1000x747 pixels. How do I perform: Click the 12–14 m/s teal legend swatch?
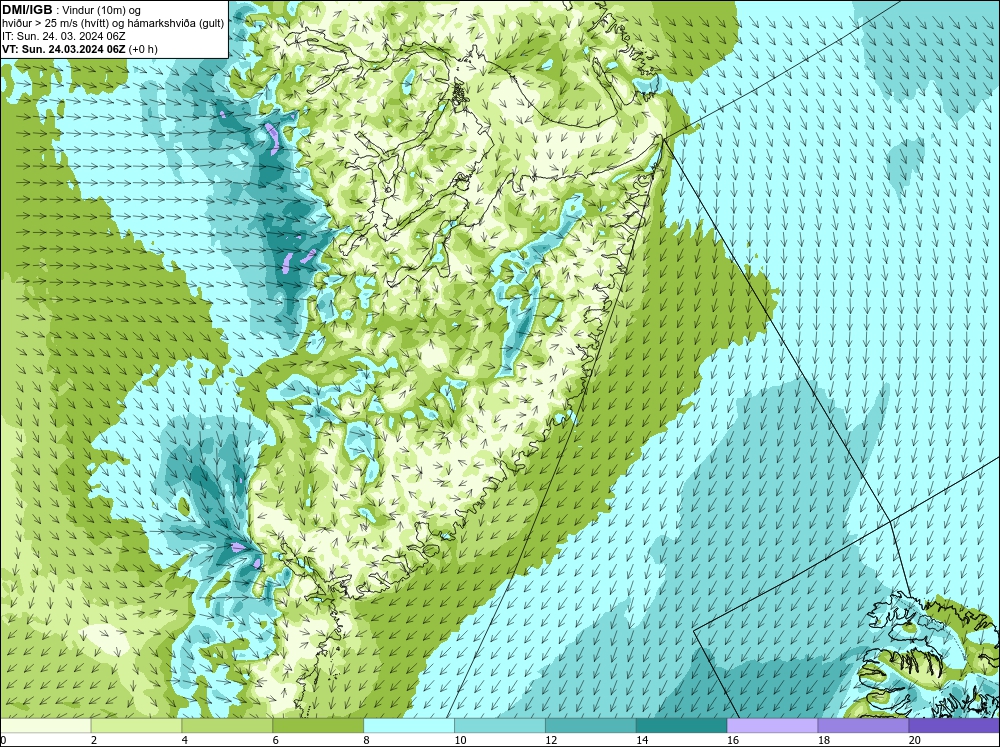coord(591,726)
